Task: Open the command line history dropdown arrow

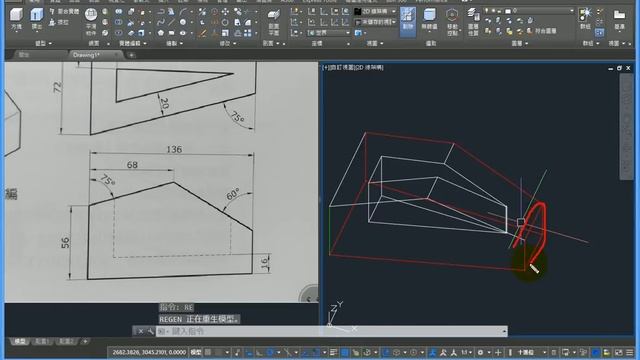Action: pos(504,332)
